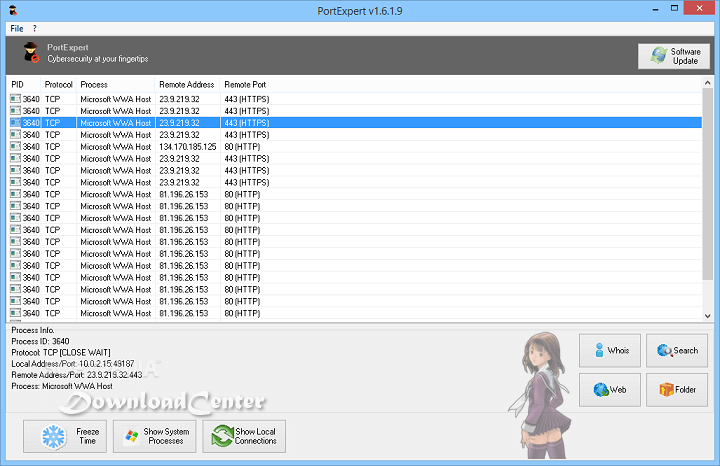Click the scrollbar up arrow
Viewport: 720px width, 466px height.
tap(707, 83)
